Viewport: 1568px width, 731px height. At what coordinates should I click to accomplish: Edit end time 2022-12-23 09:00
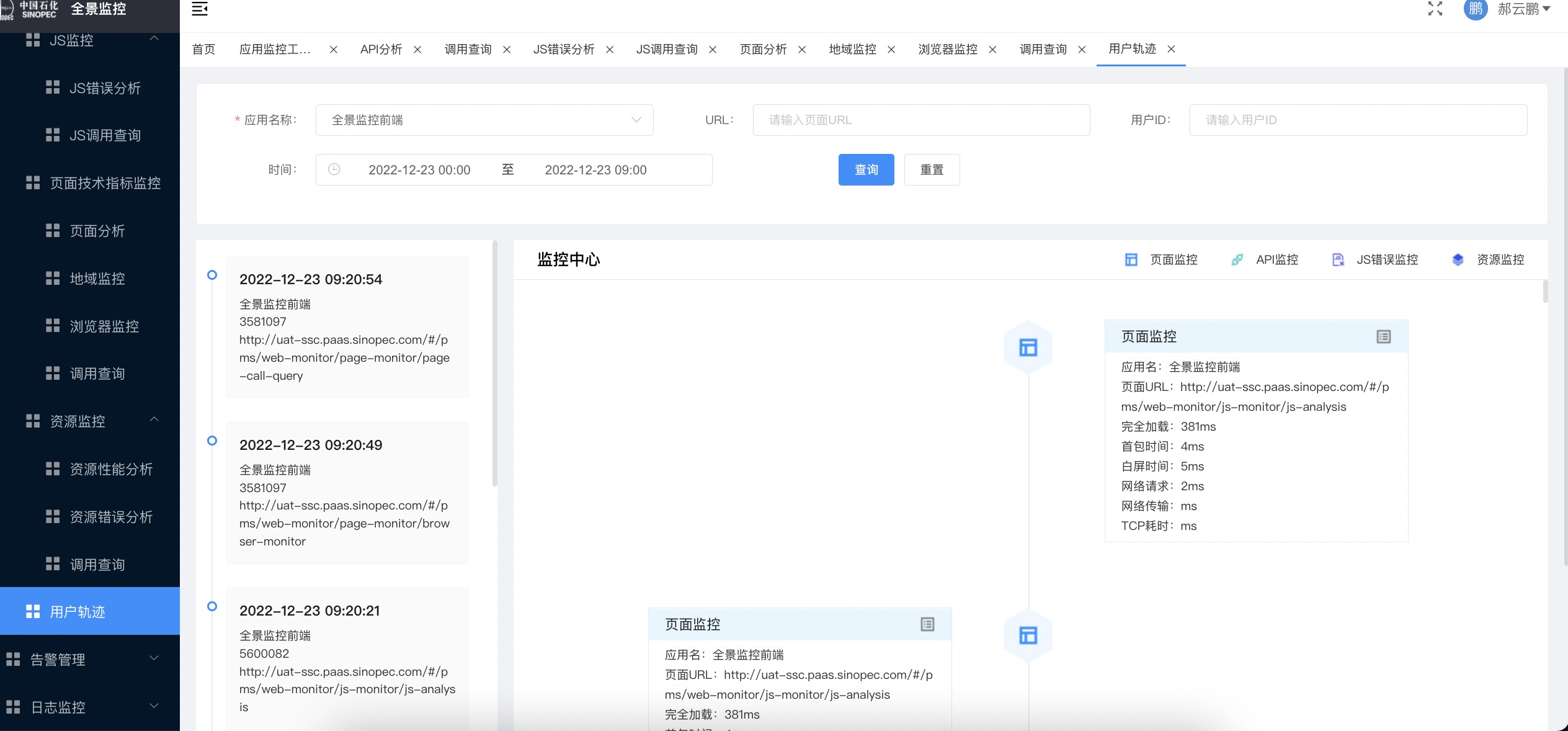point(595,170)
